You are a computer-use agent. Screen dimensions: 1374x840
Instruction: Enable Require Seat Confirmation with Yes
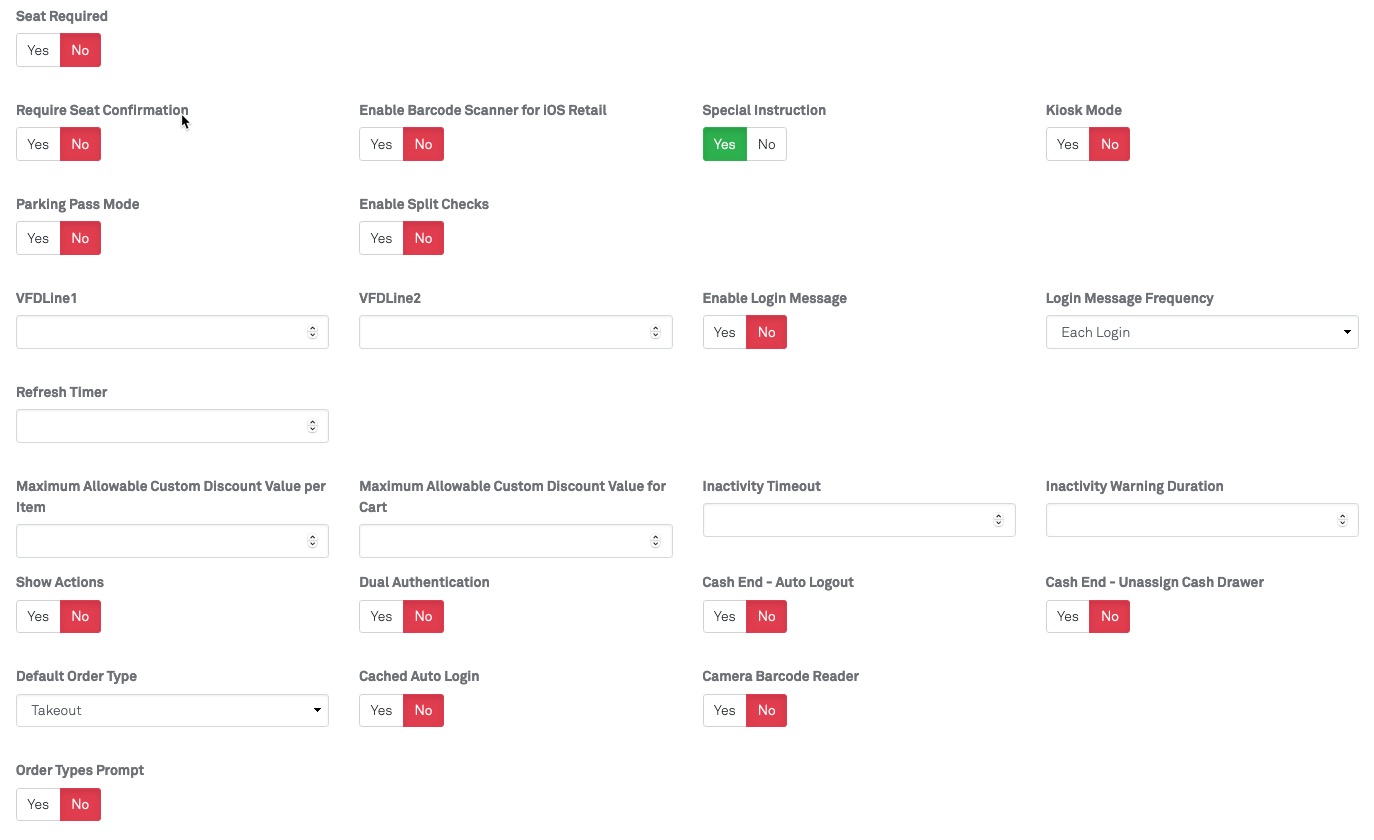38,144
